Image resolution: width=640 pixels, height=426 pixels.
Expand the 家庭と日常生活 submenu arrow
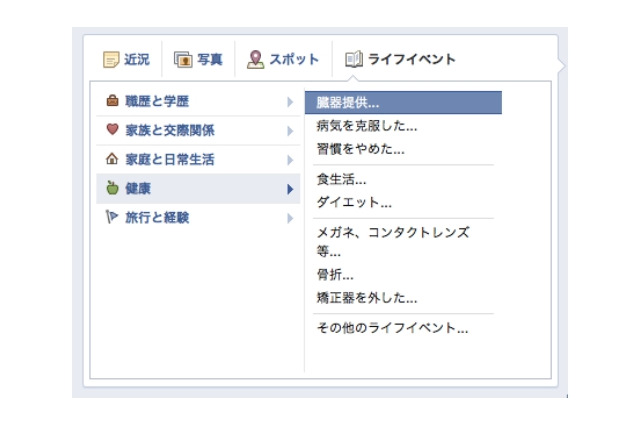point(290,160)
